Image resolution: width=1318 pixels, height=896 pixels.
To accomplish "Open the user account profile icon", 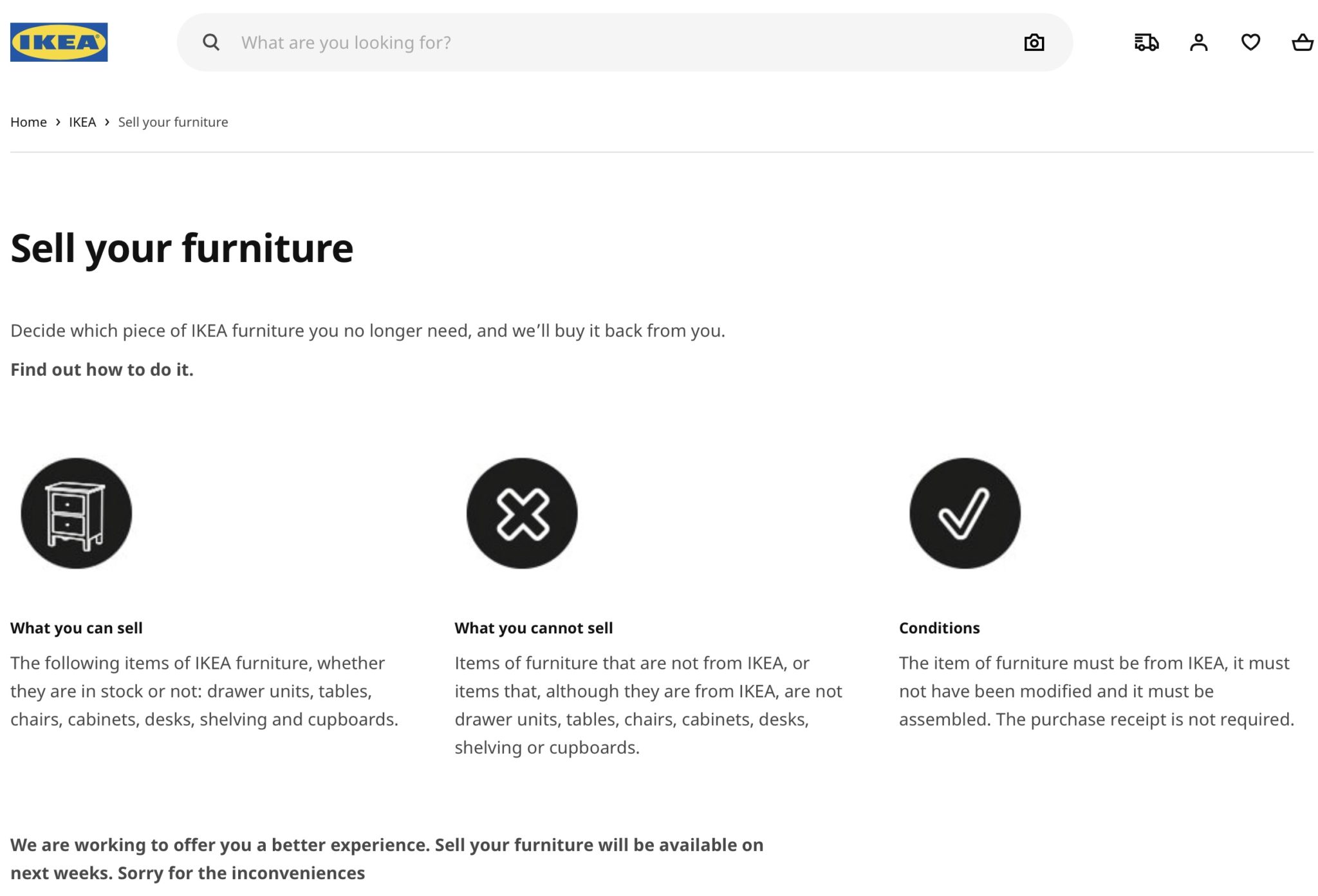I will coord(1198,42).
